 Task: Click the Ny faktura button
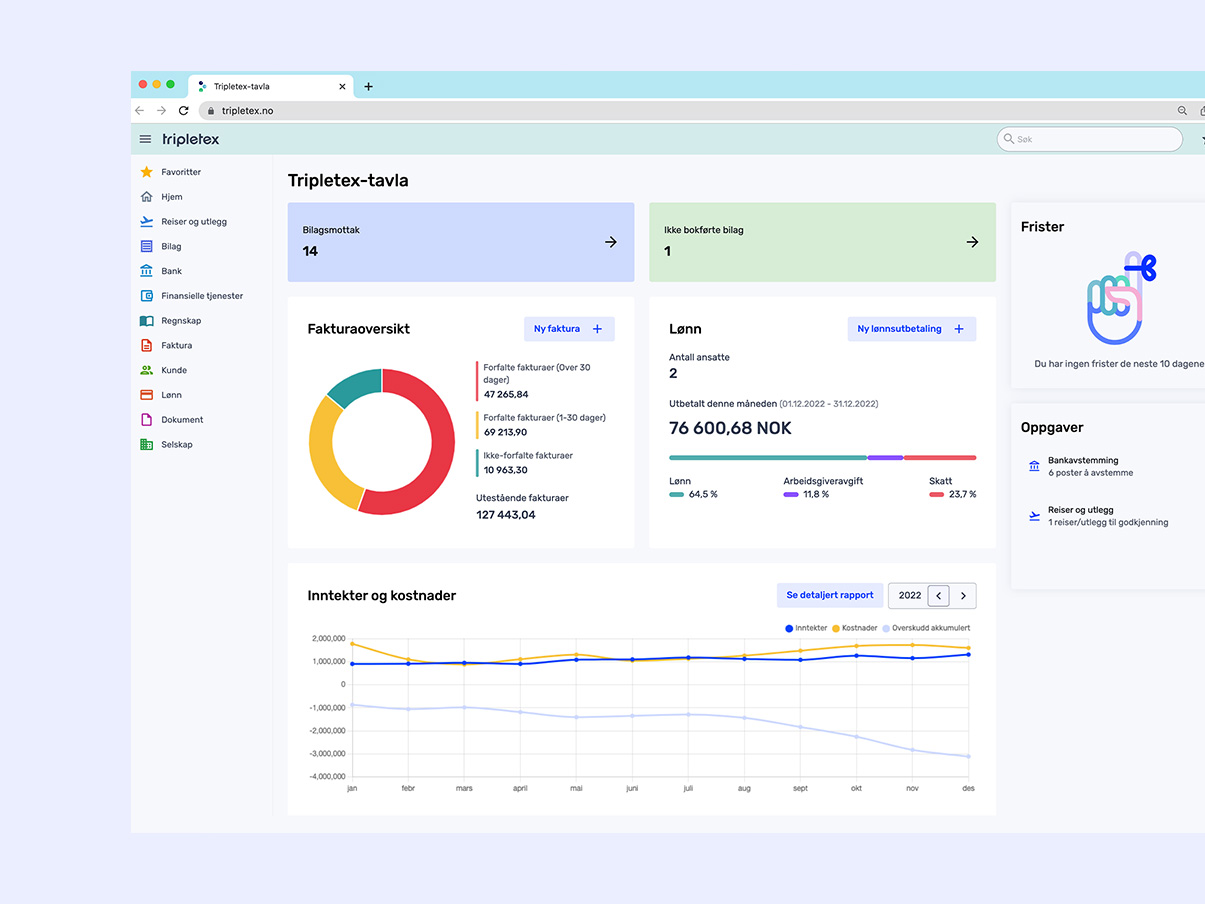pyautogui.click(x=568, y=329)
